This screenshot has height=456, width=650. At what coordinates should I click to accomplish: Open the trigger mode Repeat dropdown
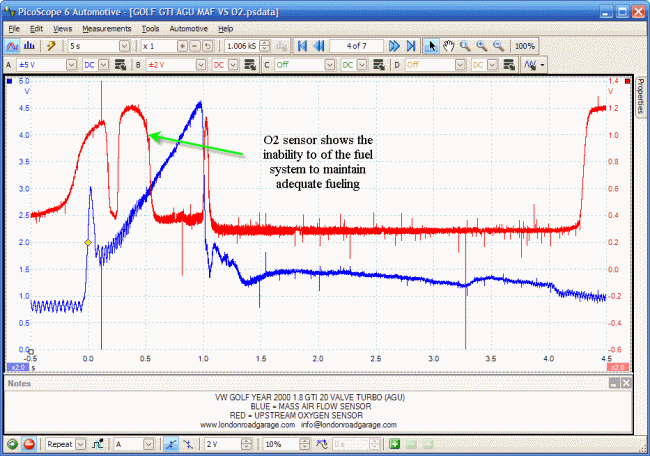tap(82, 443)
